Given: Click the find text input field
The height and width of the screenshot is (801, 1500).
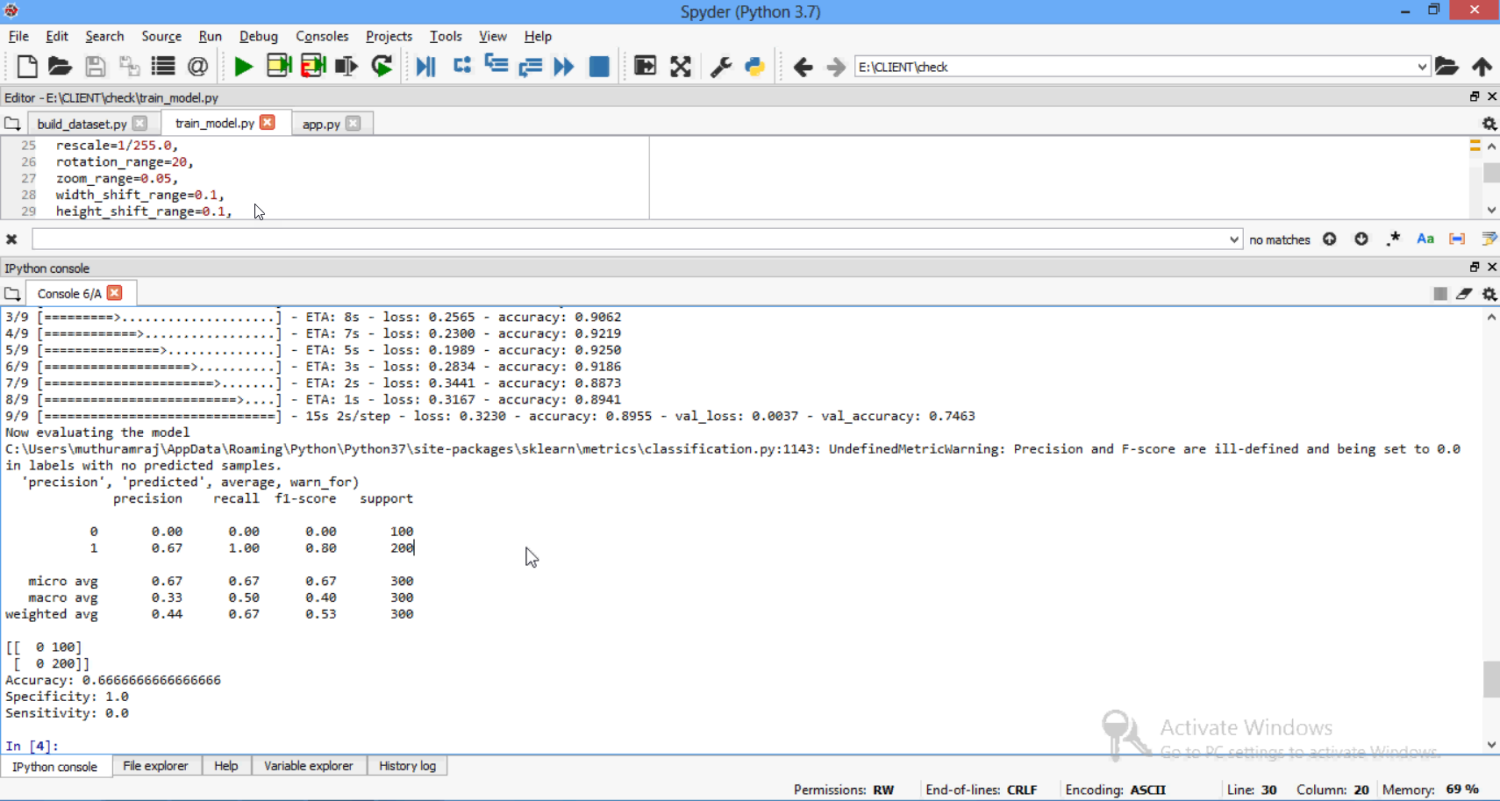Looking at the screenshot, I should 630,240.
